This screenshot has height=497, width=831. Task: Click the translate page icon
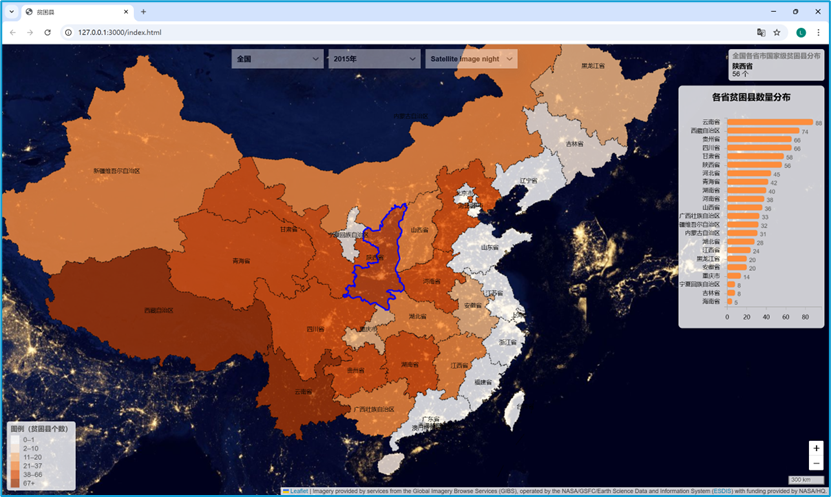coord(761,32)
